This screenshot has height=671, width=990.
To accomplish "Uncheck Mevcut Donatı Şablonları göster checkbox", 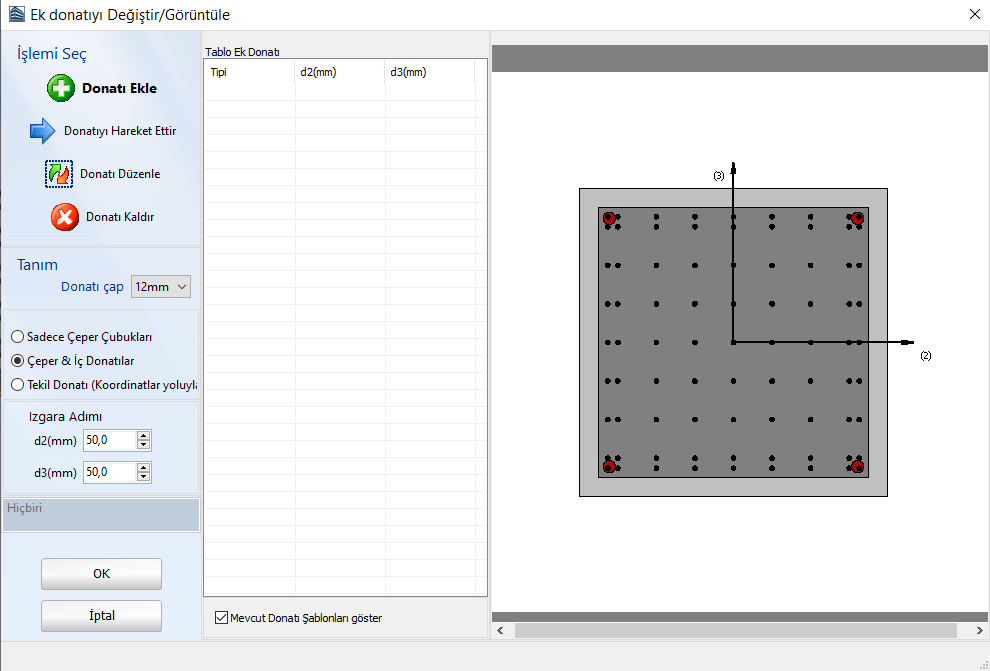I will coord(221,618).
